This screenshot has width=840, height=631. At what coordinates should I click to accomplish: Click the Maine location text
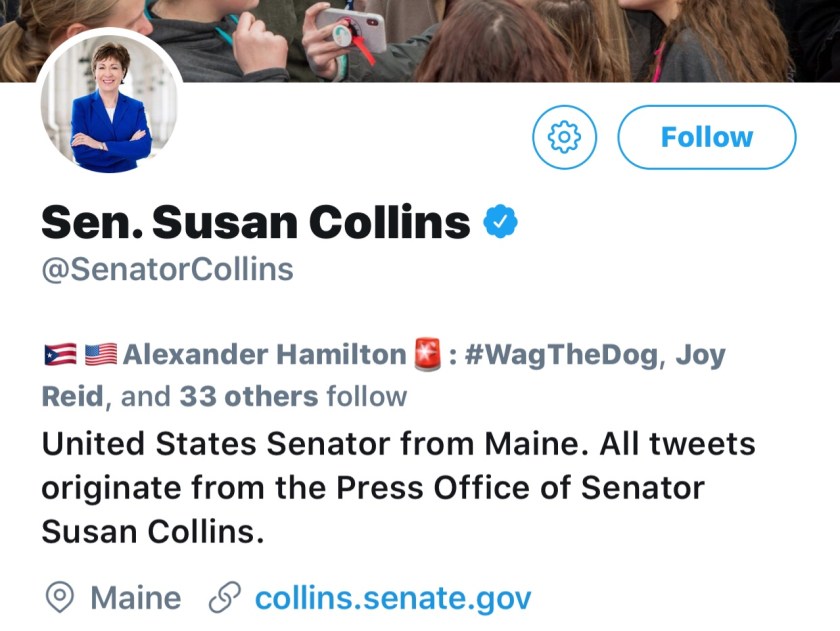coord(136,598)
